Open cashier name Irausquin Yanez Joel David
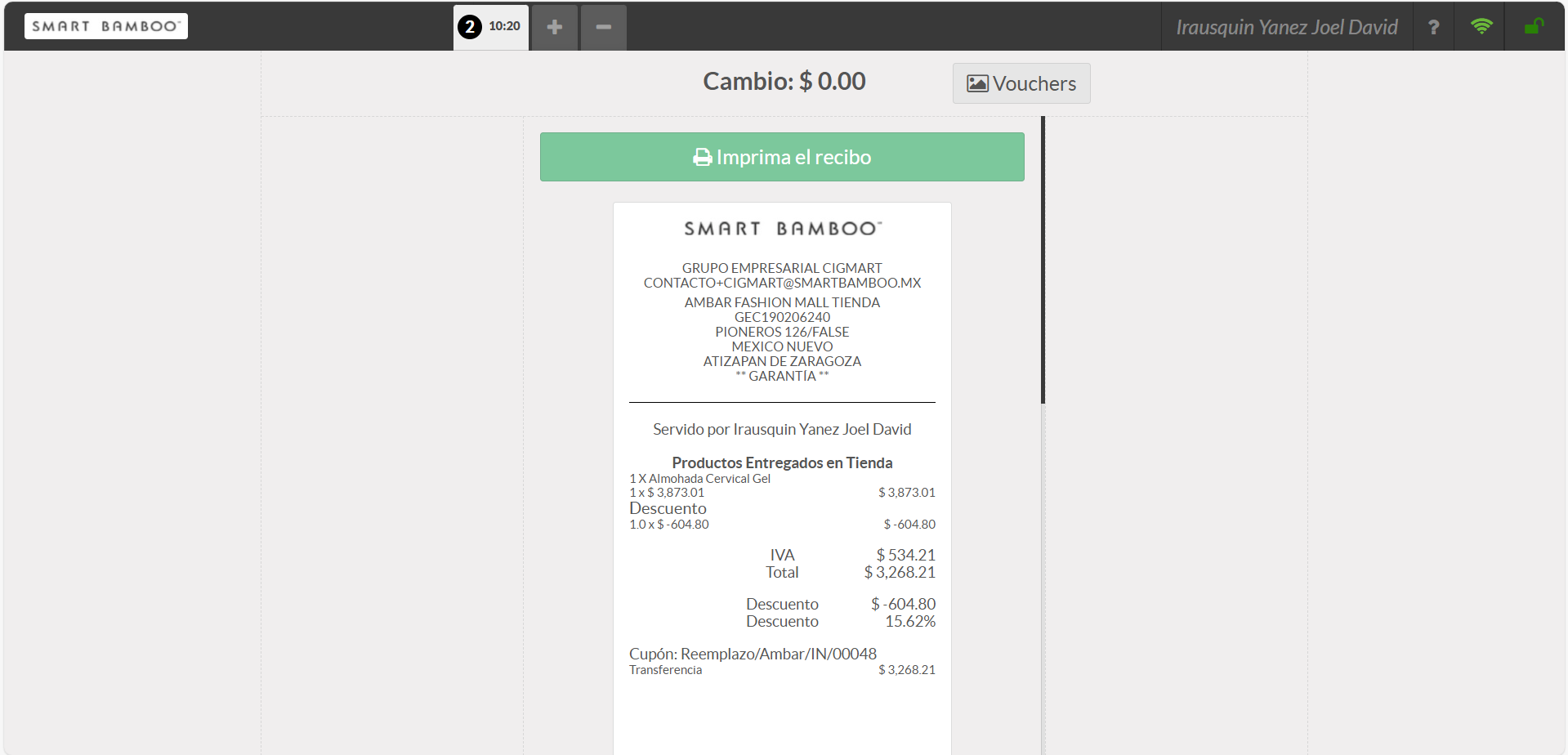Image resolution: width=1568 pixels, height=755 pixels. 1287,27
